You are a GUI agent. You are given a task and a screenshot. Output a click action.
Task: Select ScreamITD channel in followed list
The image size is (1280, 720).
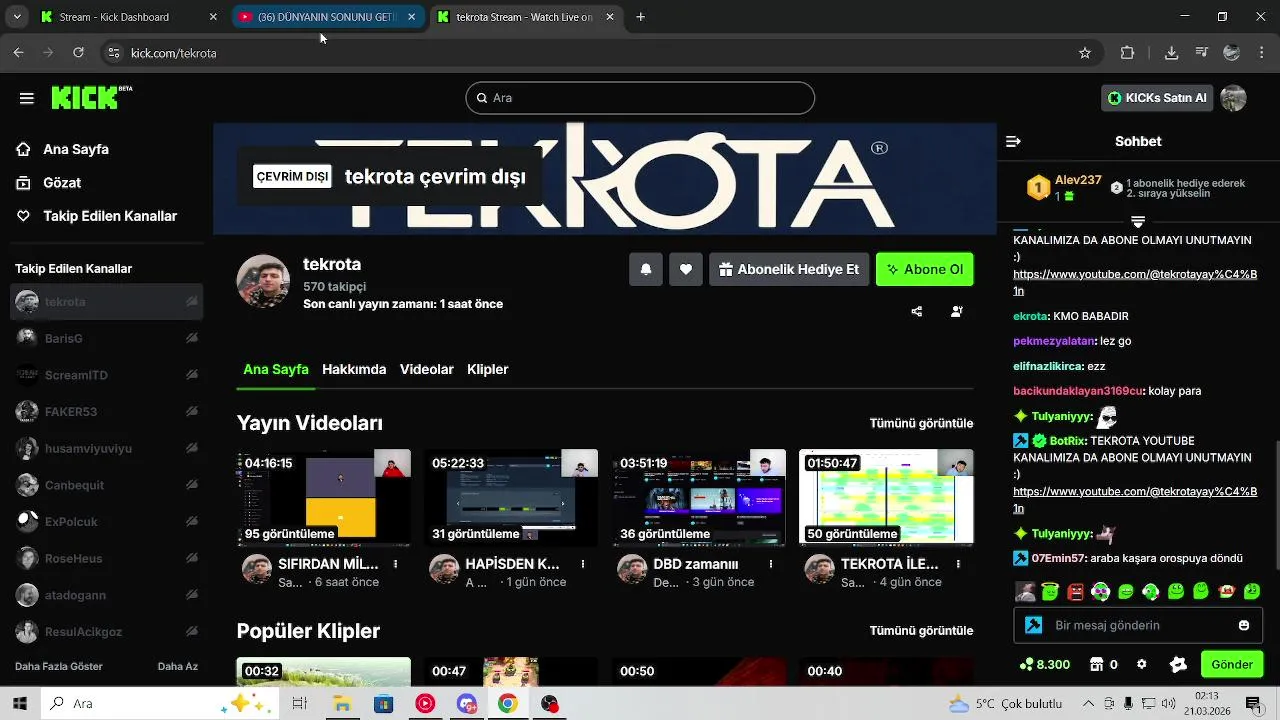point(106,375)
